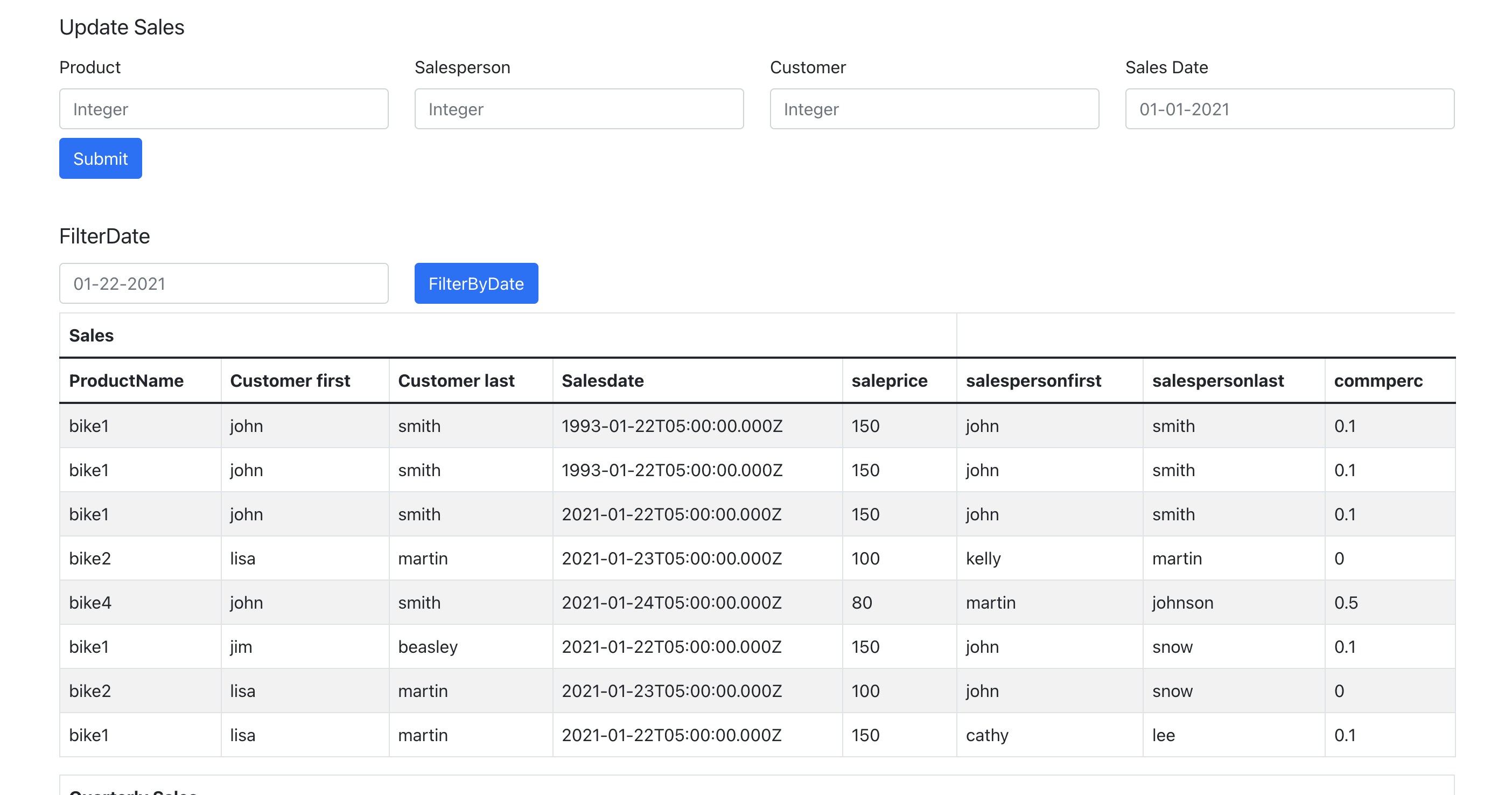1512x795 pixels.
Task: Click the beasley customer last name cell
Action: point(471,646)
